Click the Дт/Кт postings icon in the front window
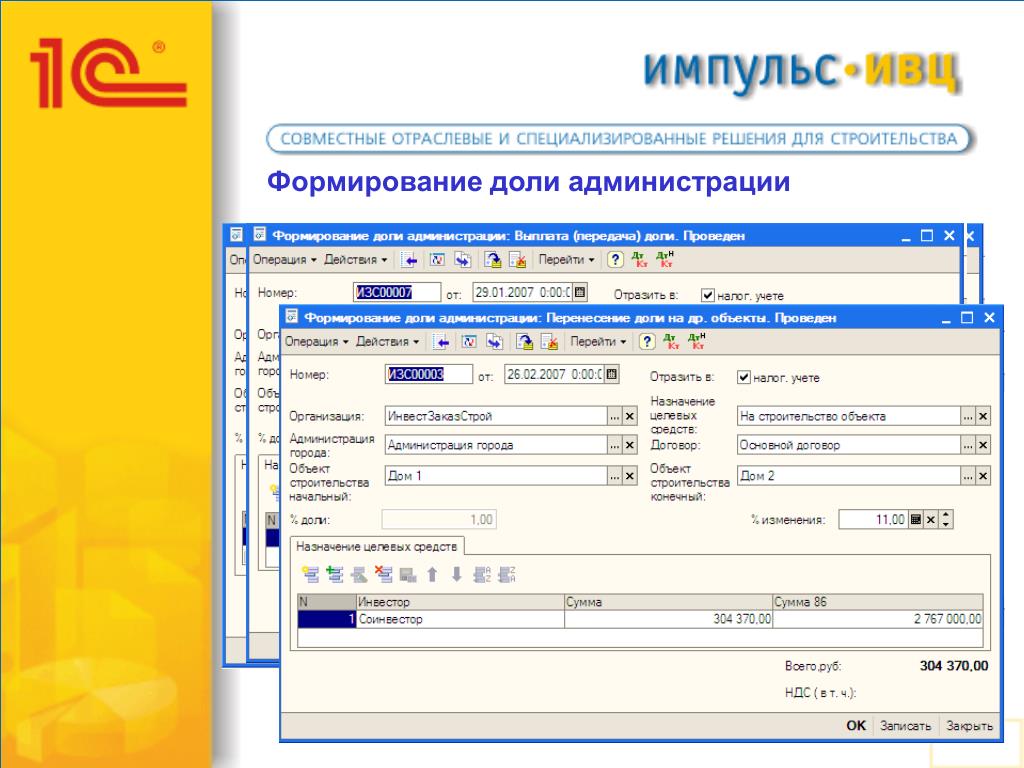This screenshot has height=768, width=1024. [672, 342]
